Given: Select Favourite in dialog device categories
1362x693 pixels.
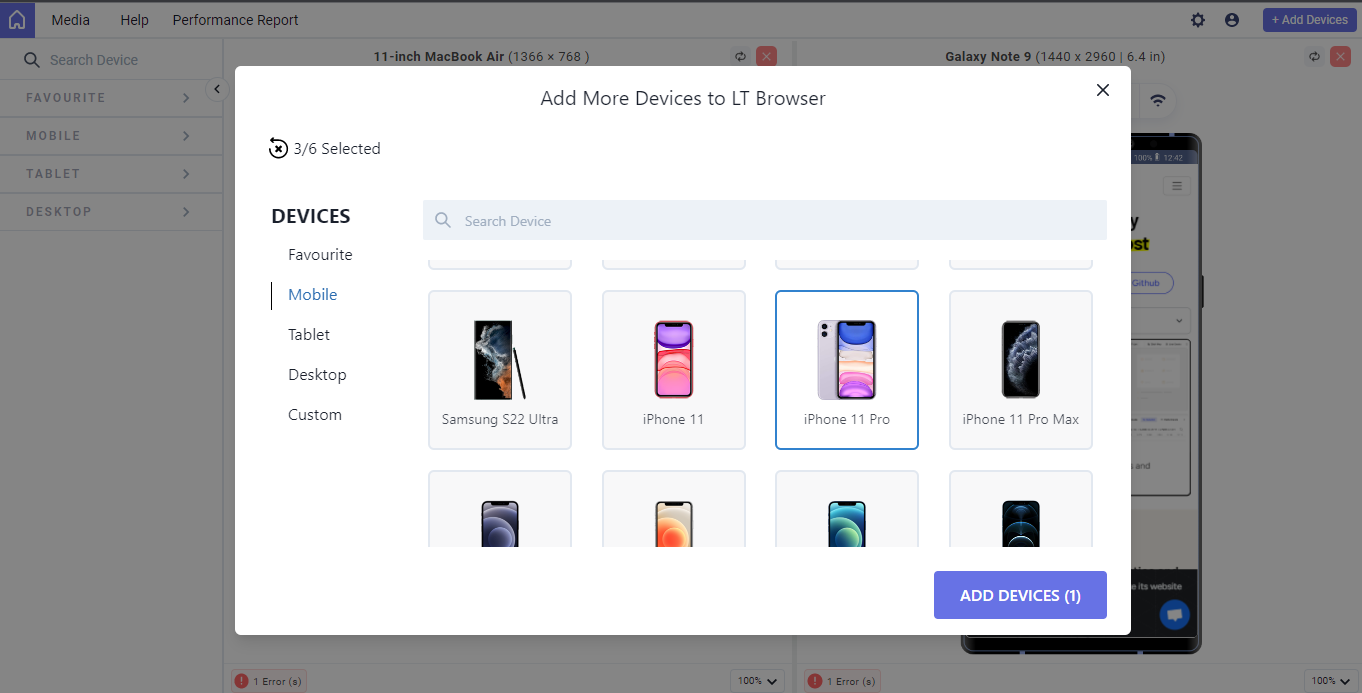Looking at the screenshot, I should tap(320, 255).
